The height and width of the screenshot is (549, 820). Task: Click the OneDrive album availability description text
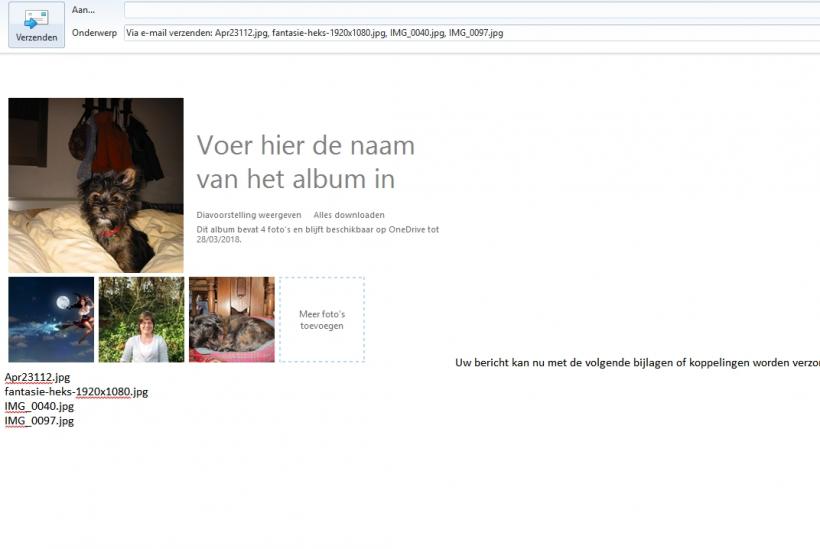317,234
